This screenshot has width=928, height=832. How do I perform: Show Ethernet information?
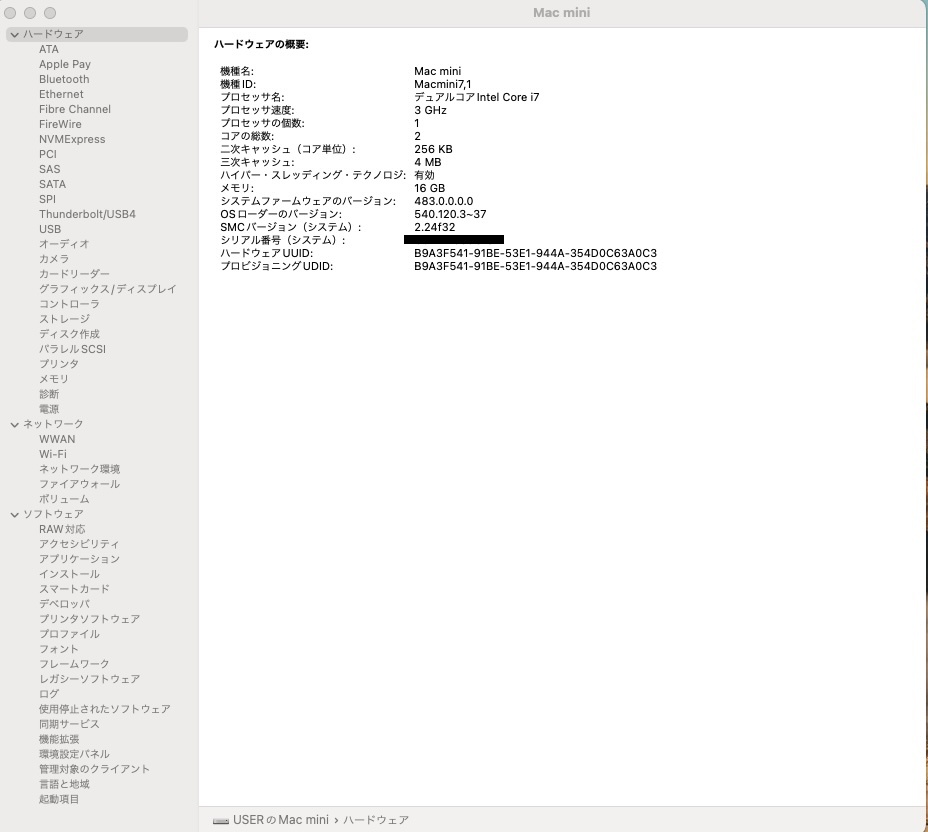61,94
